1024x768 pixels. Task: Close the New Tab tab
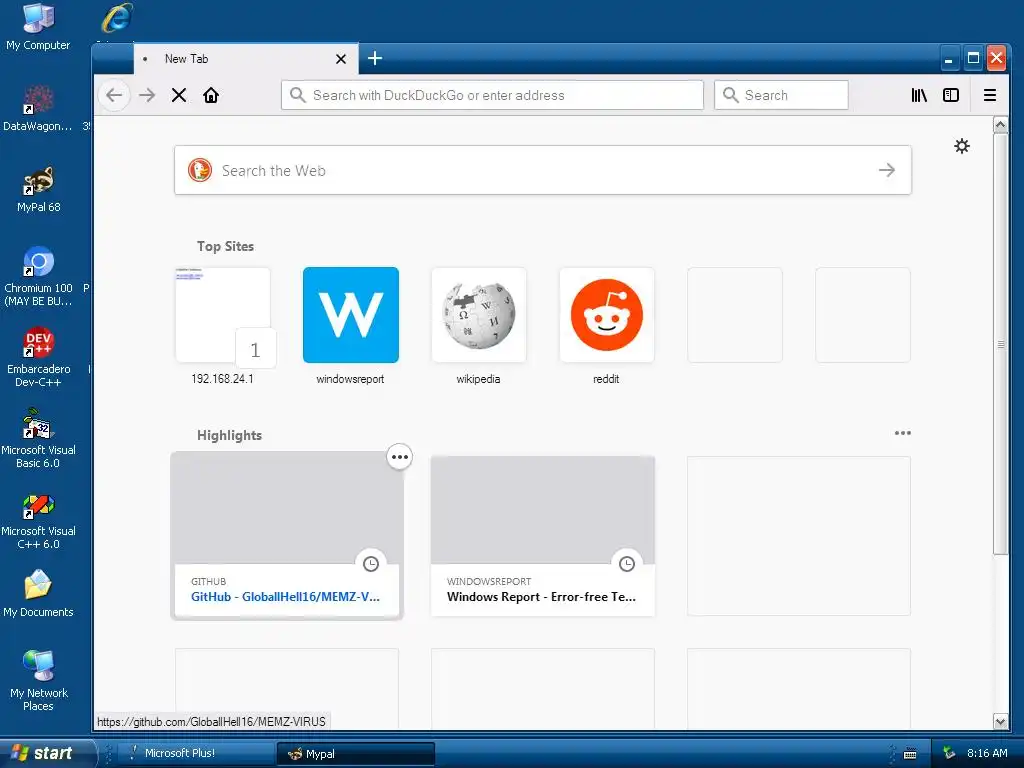coord(341,59)
